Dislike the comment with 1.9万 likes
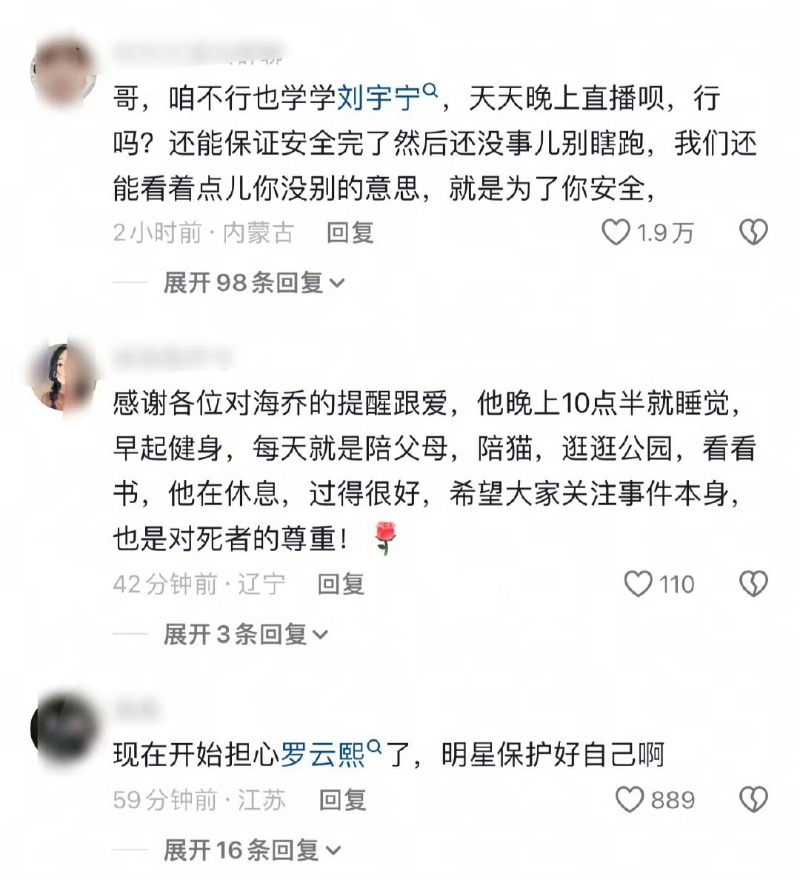 coord(753,232)
